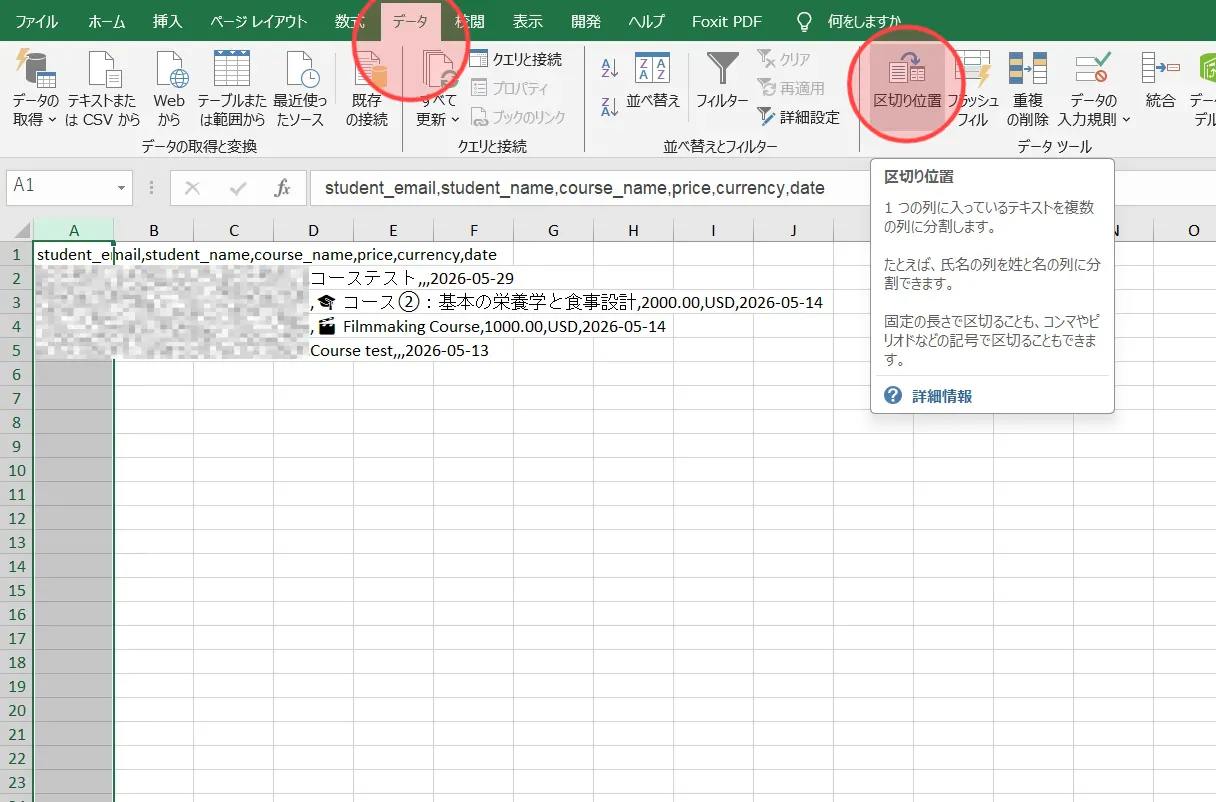The width and height of the screenshot is (1216, 802).
Task: Switch to the 開発 tab
Action: 586,21
